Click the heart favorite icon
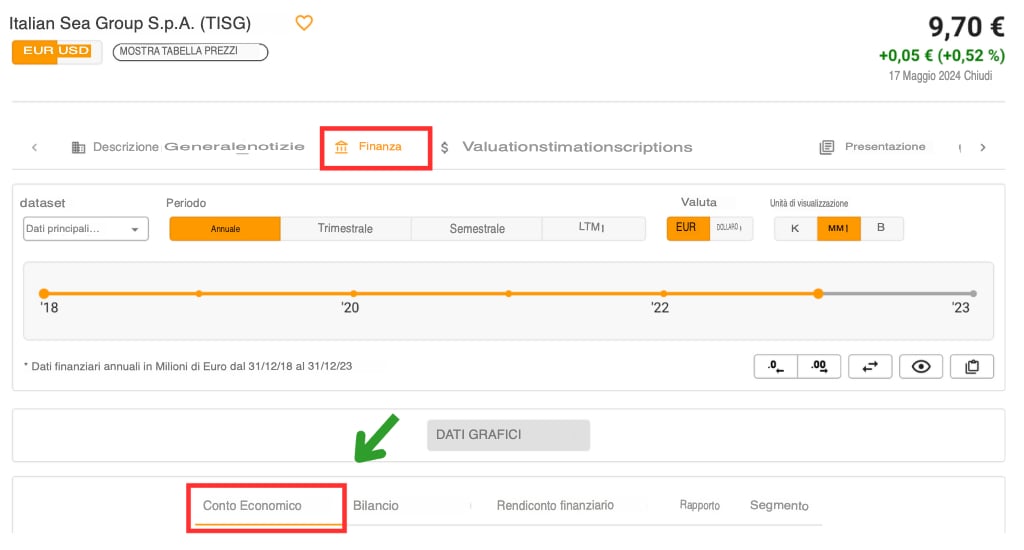Viewport: 1024px width, 550px height. 304,23
